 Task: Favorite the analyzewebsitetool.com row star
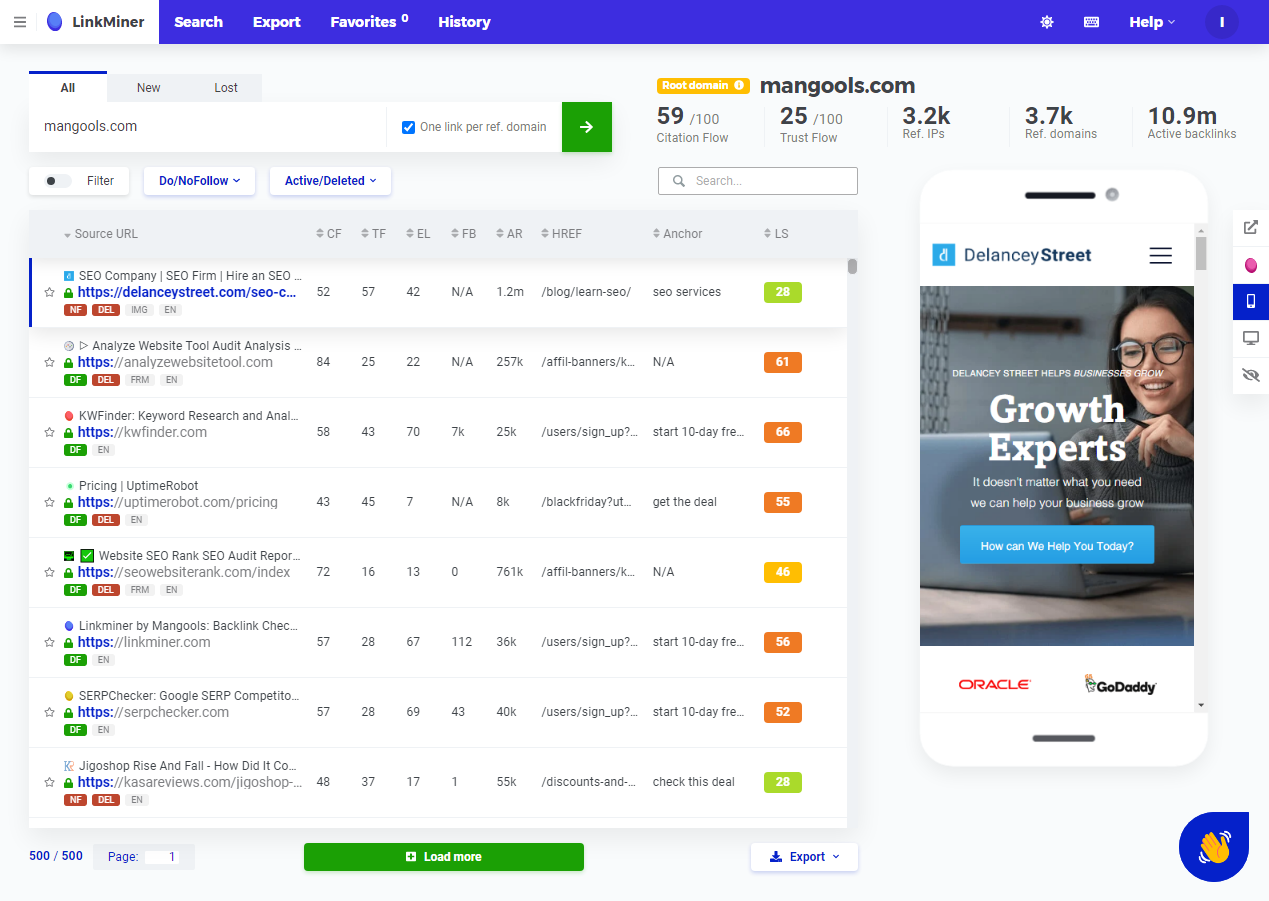pyautogui.click(x=49, y=363)
